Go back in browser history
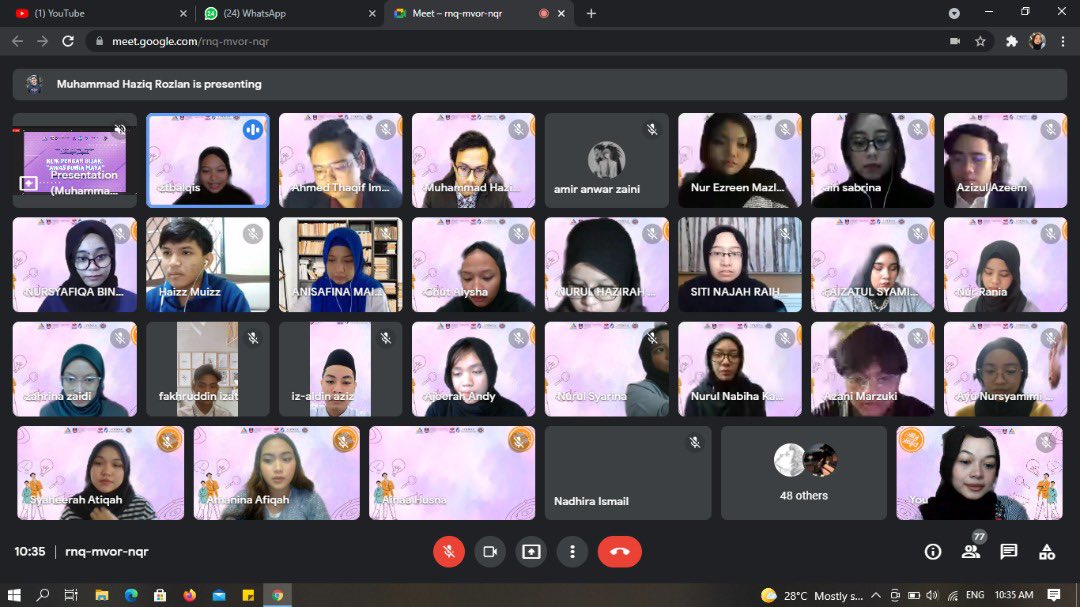 point(18,41)
